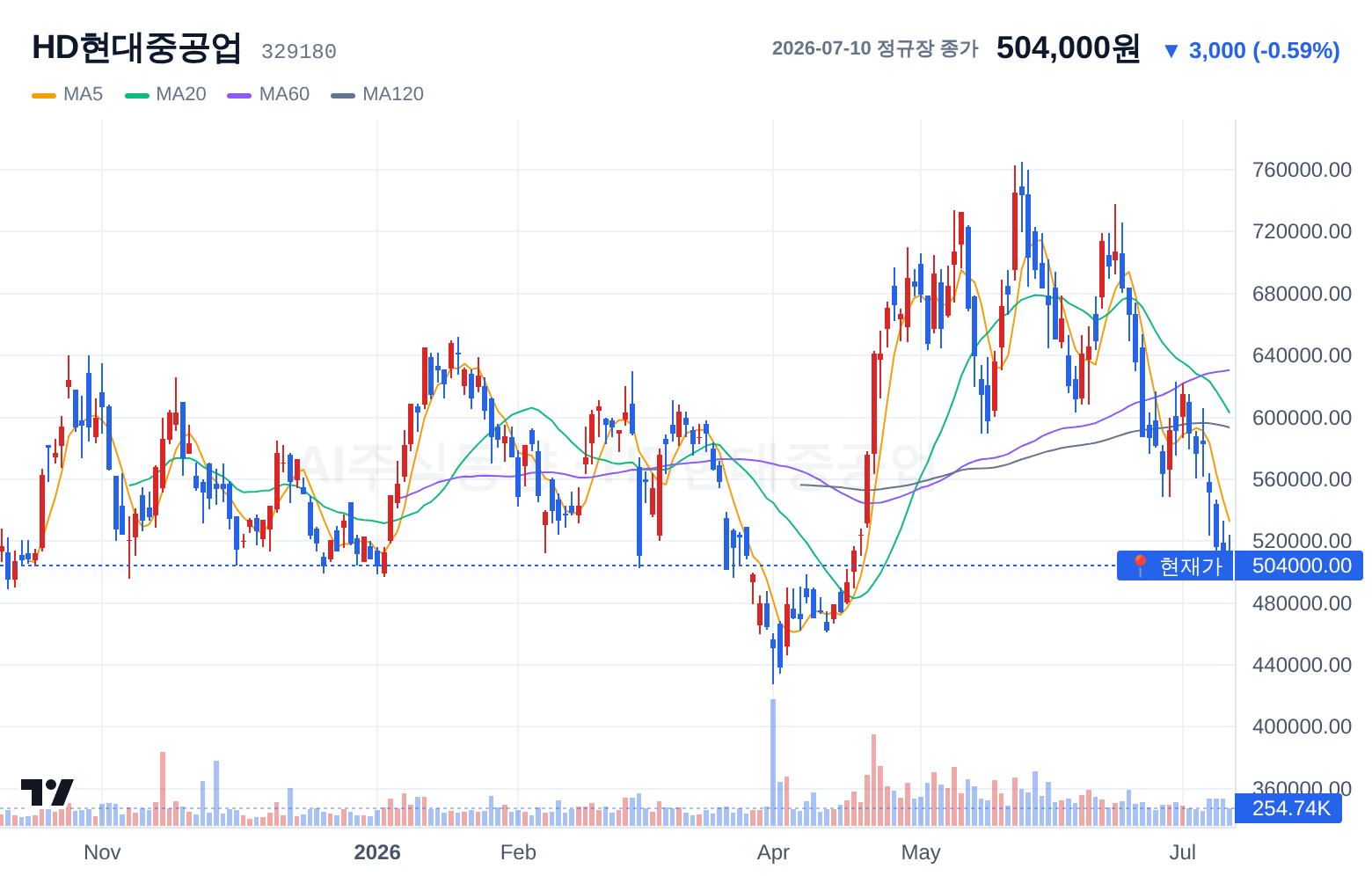Click the orange MA5 legend line icon
The image size is (1372, 876).
click(44, 95)
